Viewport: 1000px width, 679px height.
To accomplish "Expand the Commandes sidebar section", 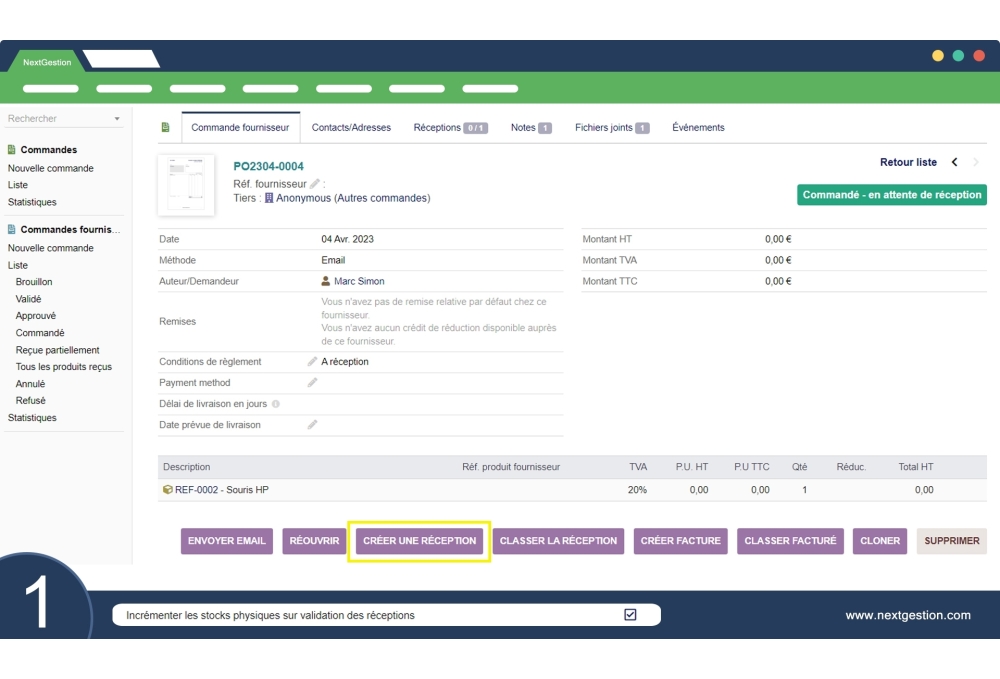I will pyautogui.click(x=48, y=150).
